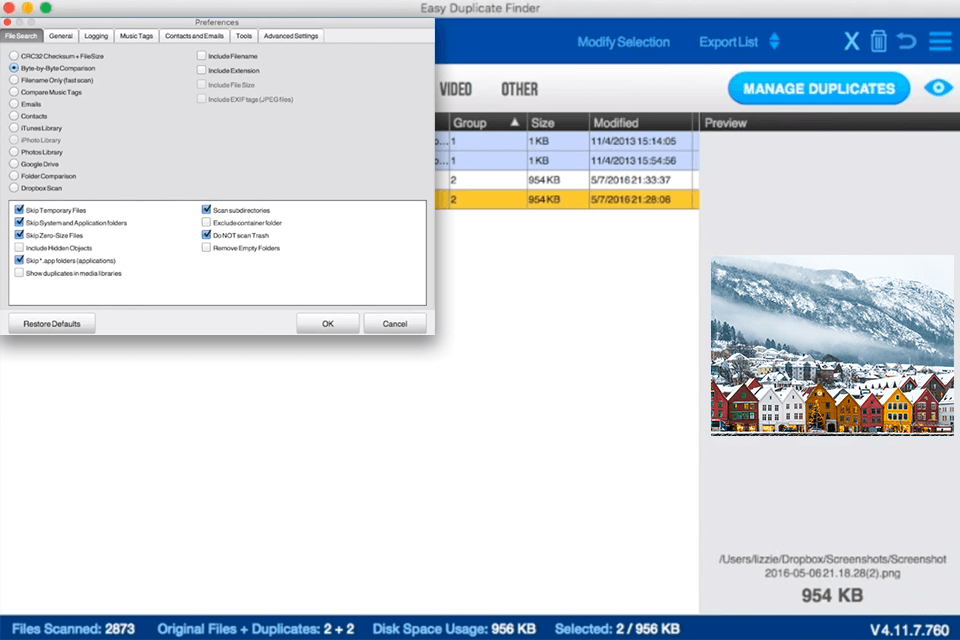The image size is (960, 640).
Task: Sort by the Group column sort arrow
Action: pos(513,122)
